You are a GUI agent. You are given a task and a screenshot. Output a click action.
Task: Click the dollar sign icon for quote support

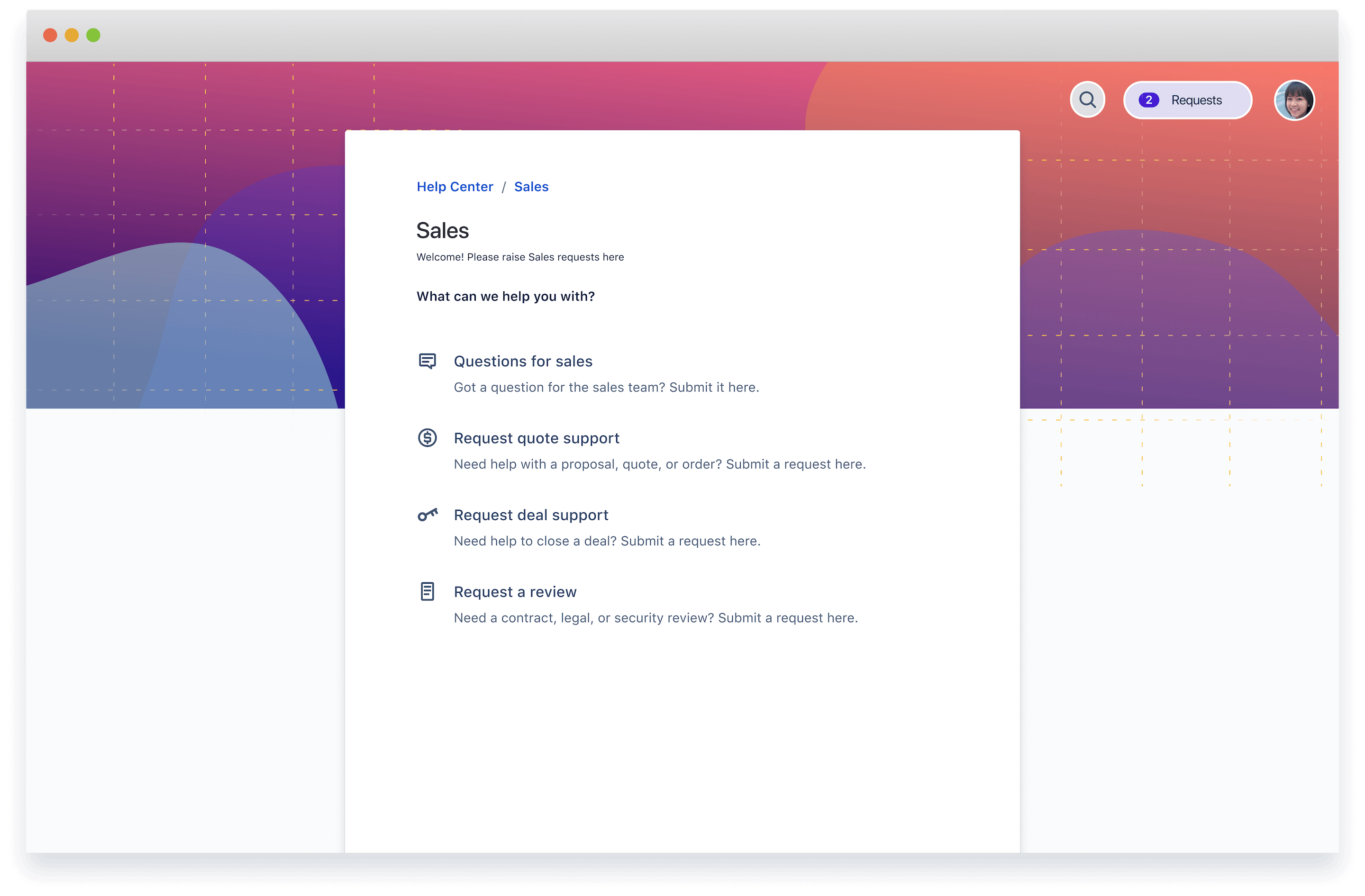[428, 438]
